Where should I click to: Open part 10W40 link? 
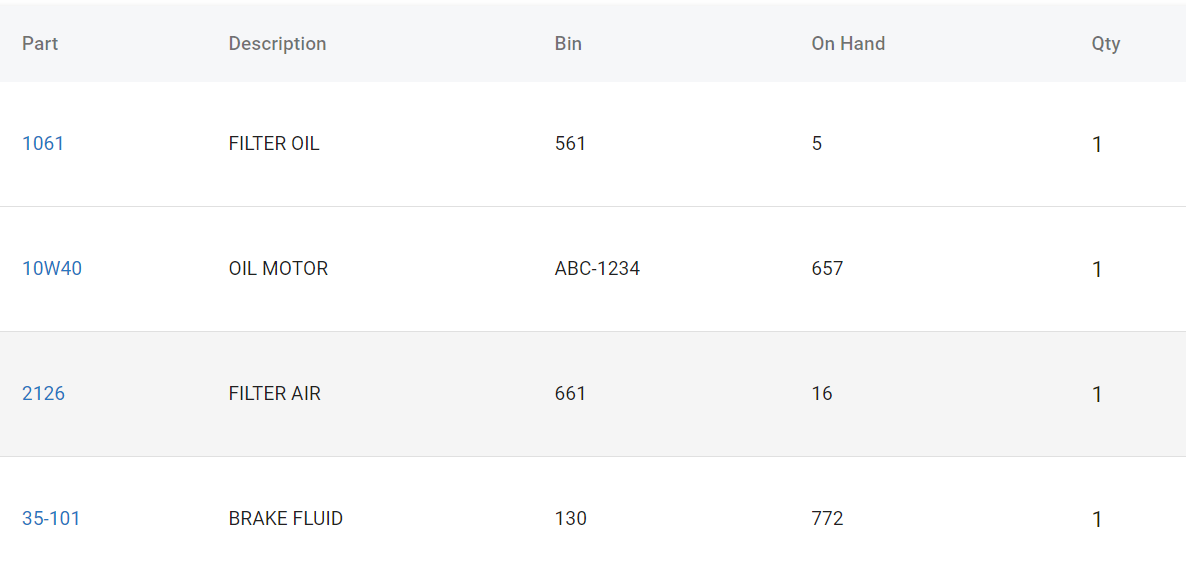click(x=52, y=269)
